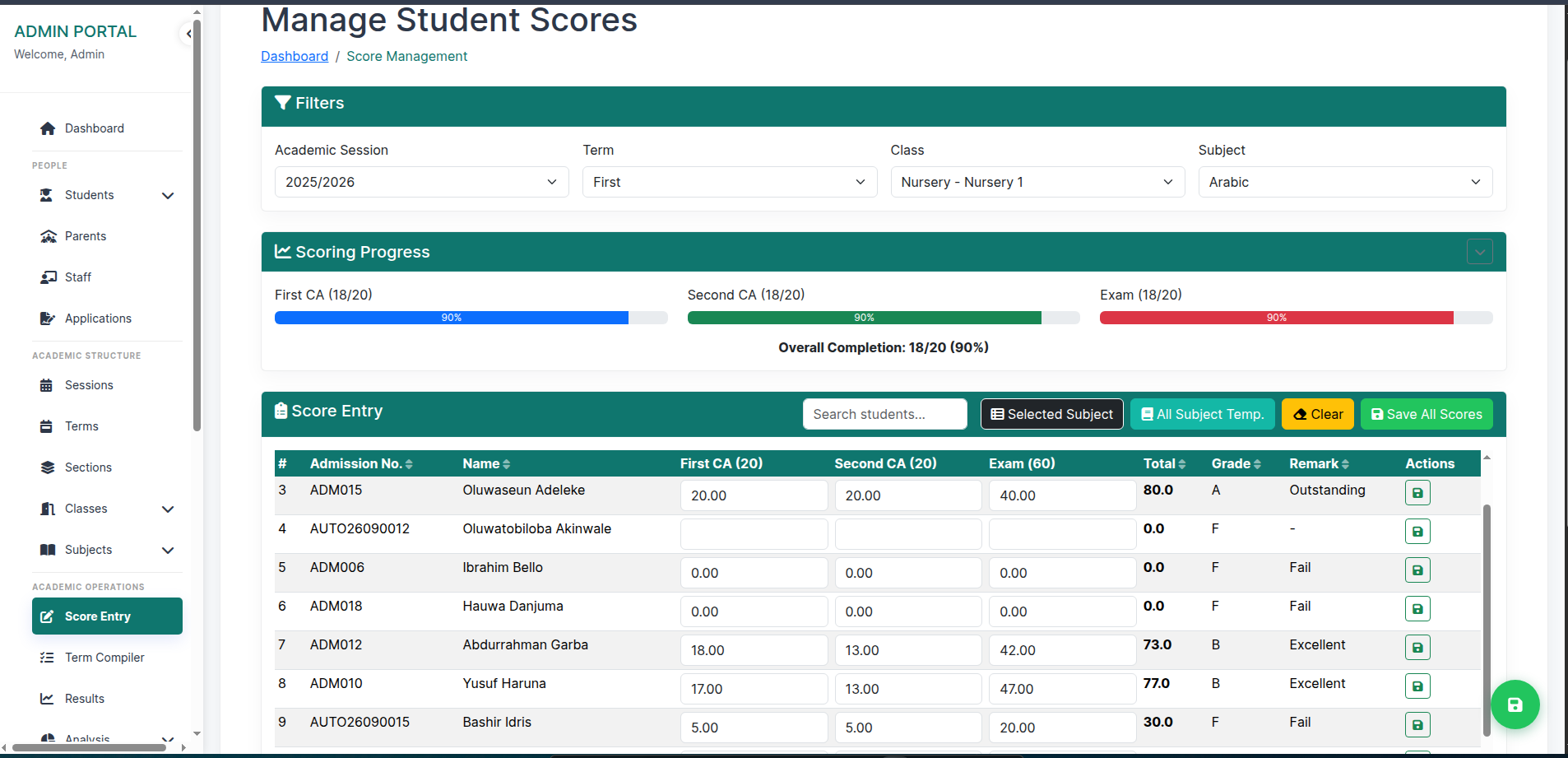Click the Sessions calendar icon
The height and width of the screenshot is (758, 1568).
[x=47, y=385]
